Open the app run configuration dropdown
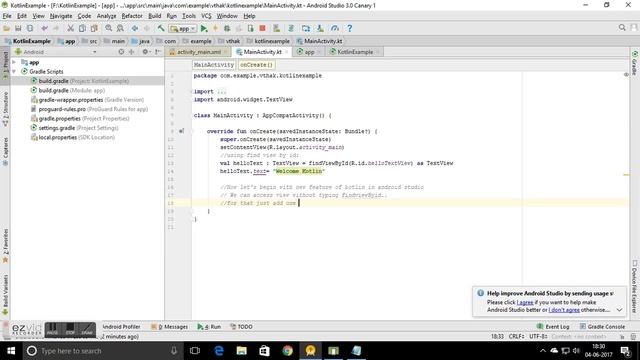The height and width of the screenshot is (360, 640). tap(183, 28)
